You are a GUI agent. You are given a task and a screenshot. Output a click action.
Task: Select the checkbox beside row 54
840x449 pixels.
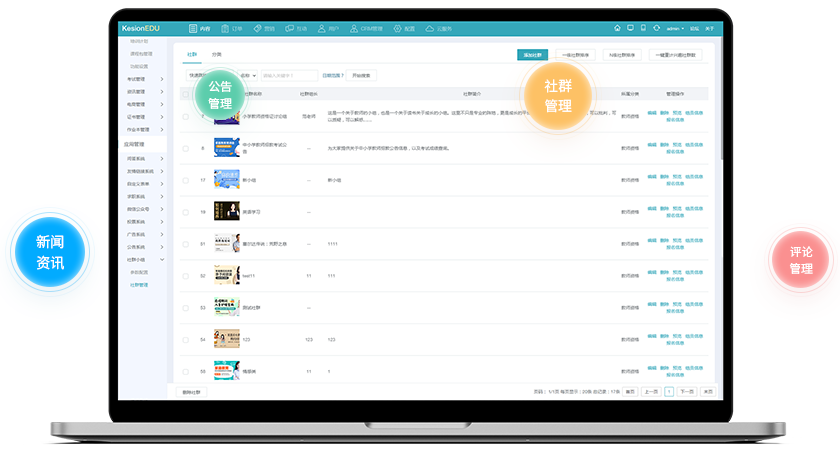[185, 340]
